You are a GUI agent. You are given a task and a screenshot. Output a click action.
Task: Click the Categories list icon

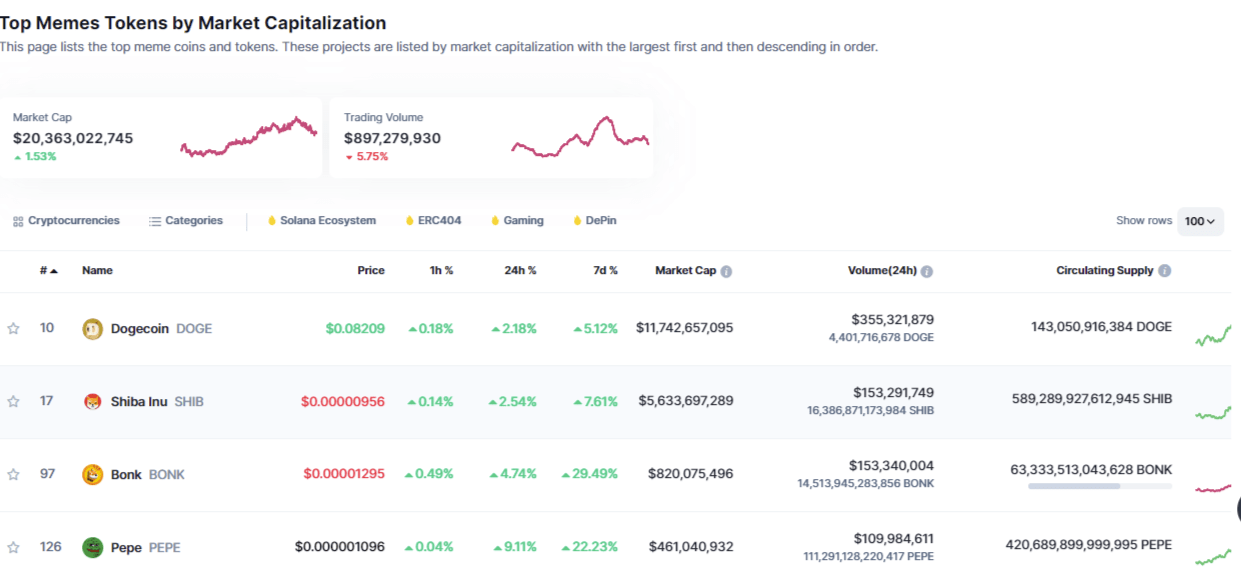pyautogui.click(x=155, y=221)
